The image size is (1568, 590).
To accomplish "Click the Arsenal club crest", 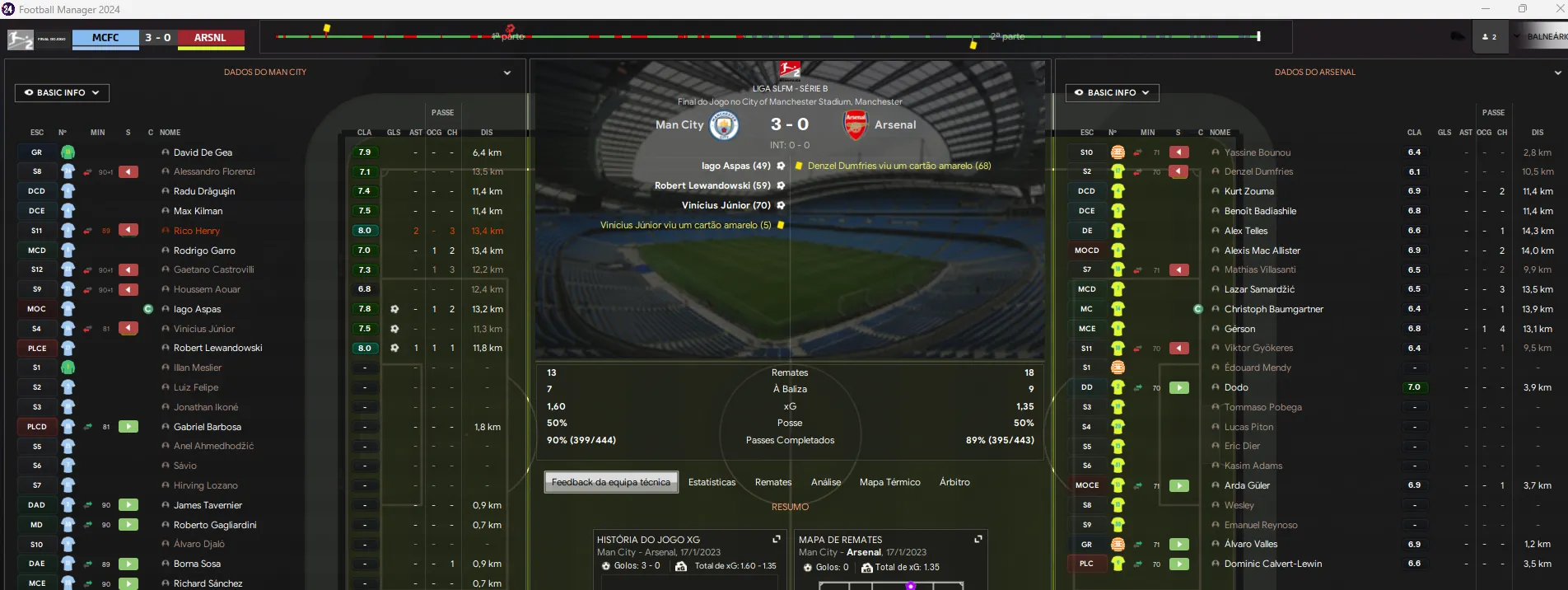I will click(x=856, y=125).
